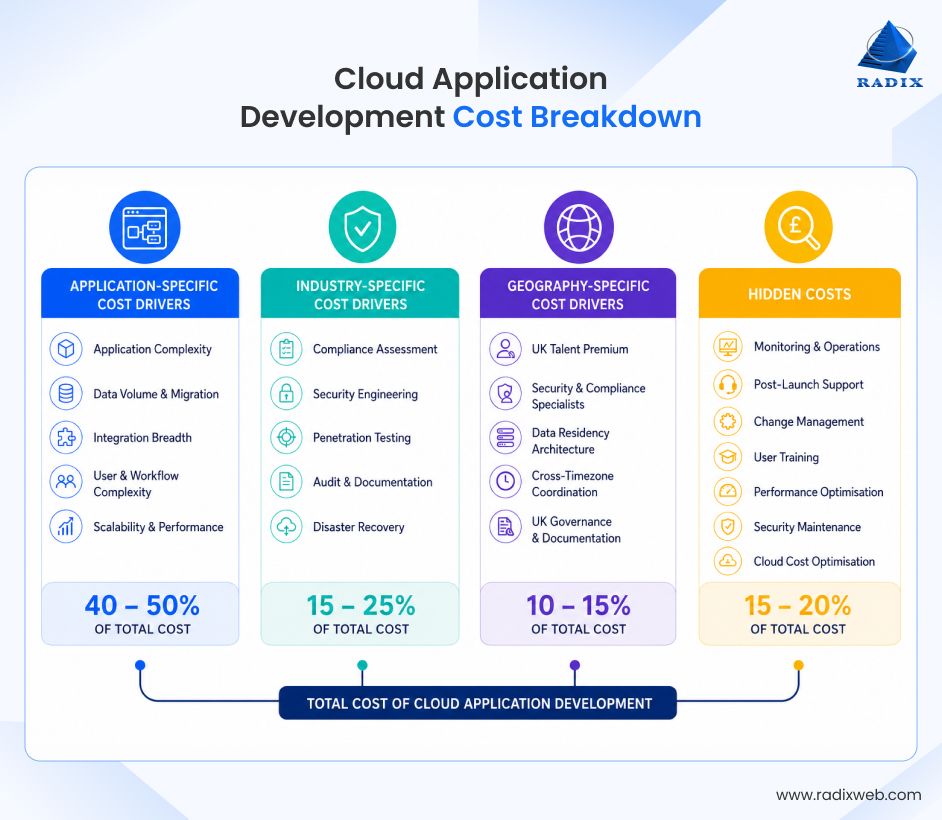Click the monitor icon beside Monitoring & Operations

pos(728,347)
